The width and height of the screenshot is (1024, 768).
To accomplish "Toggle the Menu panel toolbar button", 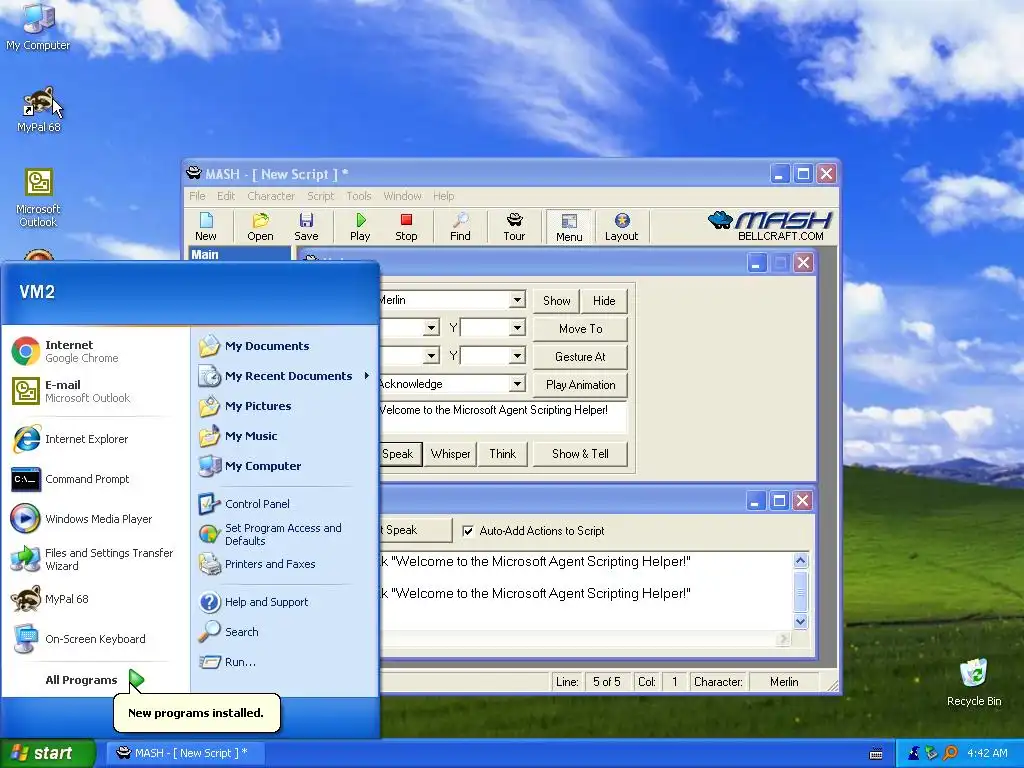I will coord(569,227).
